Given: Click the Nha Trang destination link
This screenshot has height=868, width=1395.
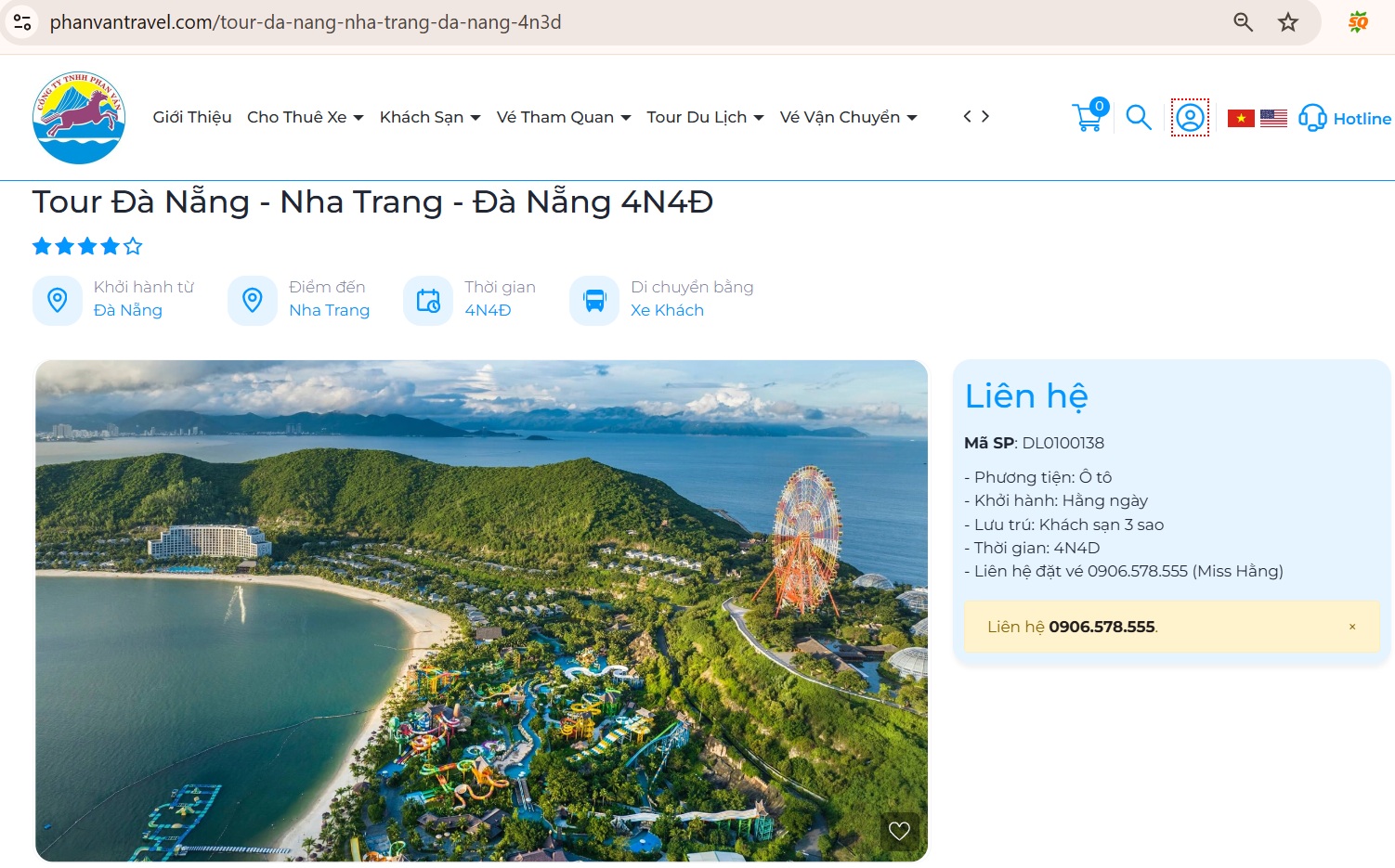Looking at the screenshot, I should [330, 310].
